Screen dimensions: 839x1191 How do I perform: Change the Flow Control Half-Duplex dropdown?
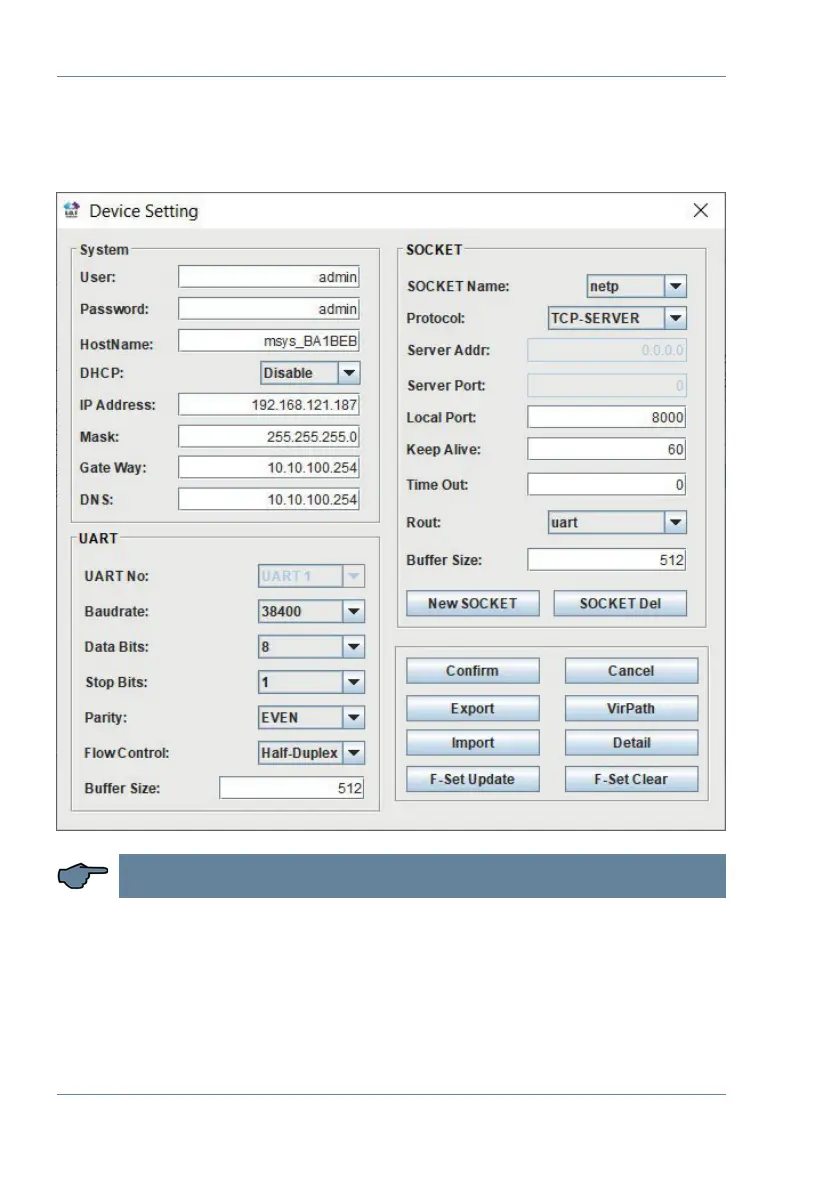pyautogui.click(x=353, y=753)
